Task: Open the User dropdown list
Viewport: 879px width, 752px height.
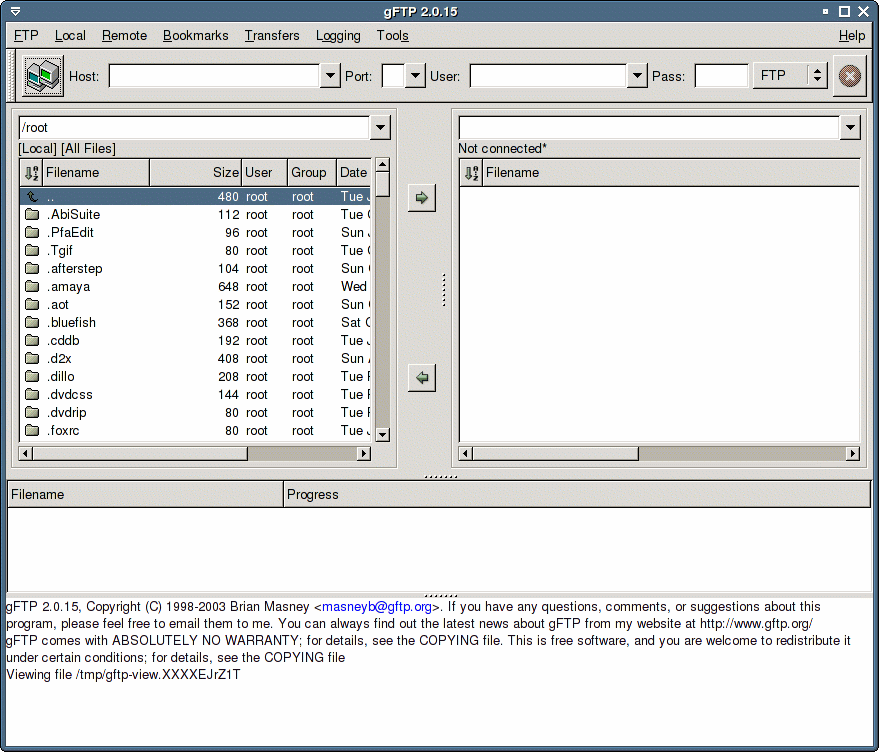Action: click(637, 76)
